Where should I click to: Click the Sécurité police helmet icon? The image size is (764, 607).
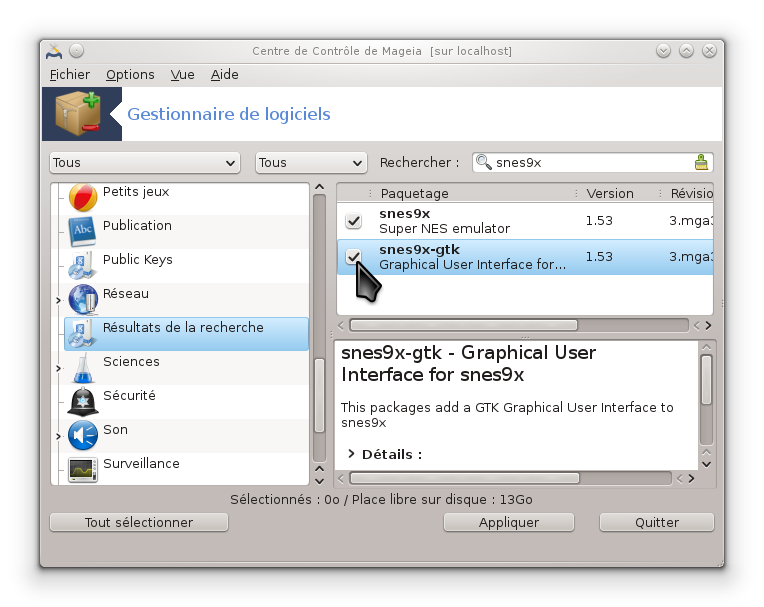83,402
